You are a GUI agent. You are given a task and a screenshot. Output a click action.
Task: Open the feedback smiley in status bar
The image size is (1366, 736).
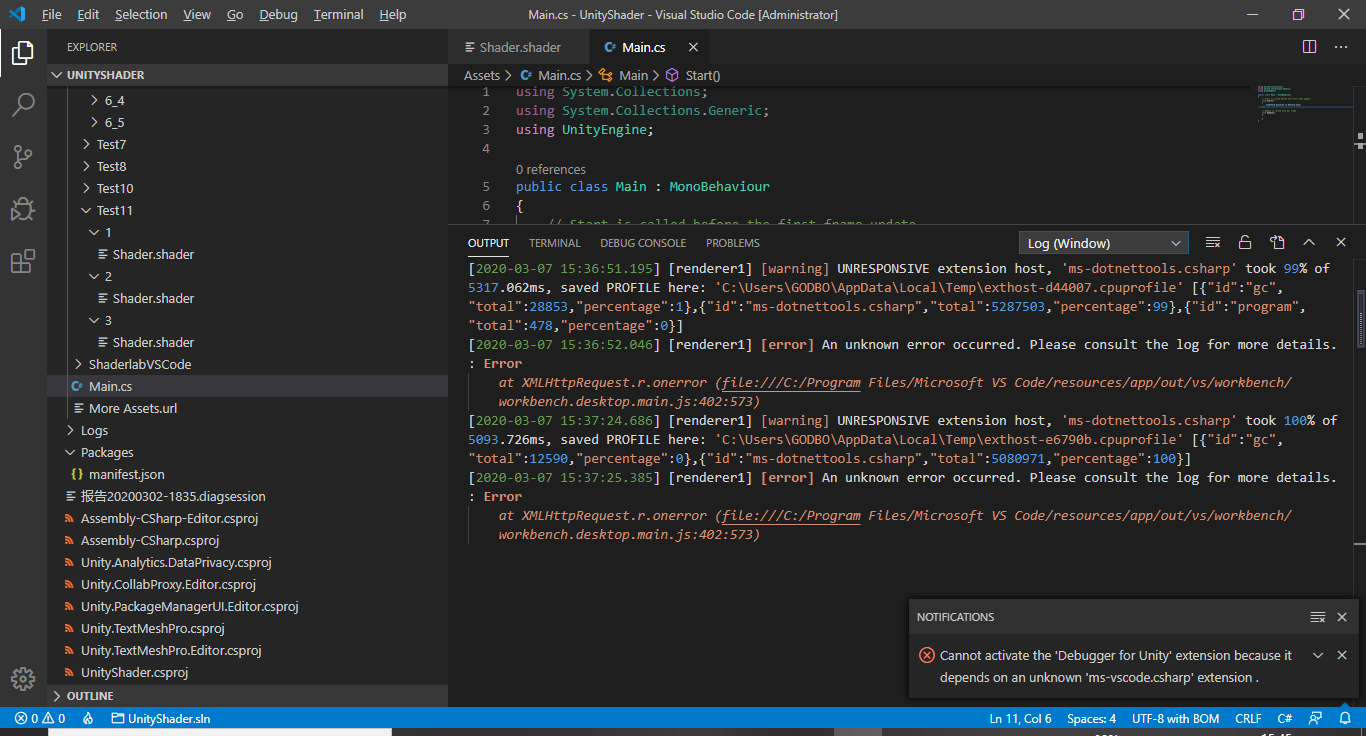(x=1316, y=718)
